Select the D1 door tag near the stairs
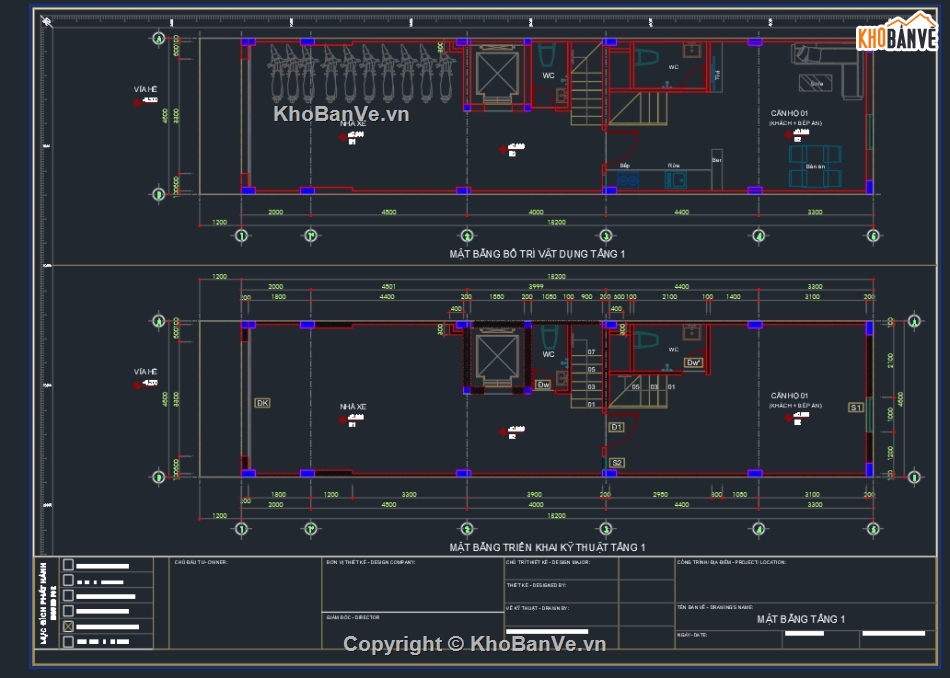 [617, 427]
